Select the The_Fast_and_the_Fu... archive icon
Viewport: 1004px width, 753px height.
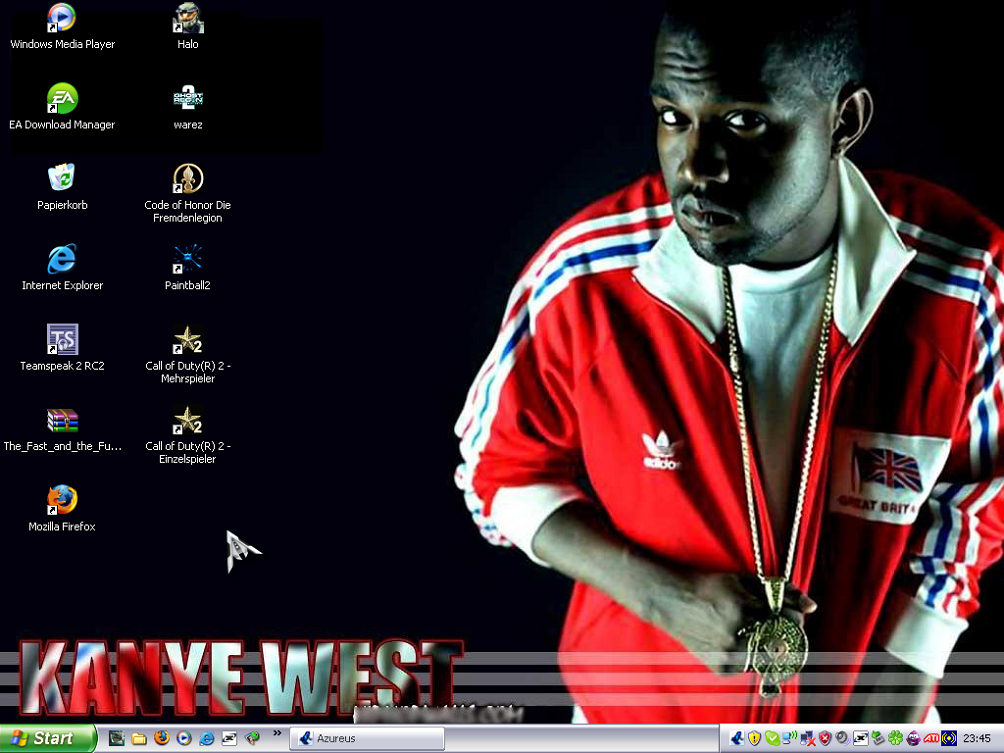point(62,428)
